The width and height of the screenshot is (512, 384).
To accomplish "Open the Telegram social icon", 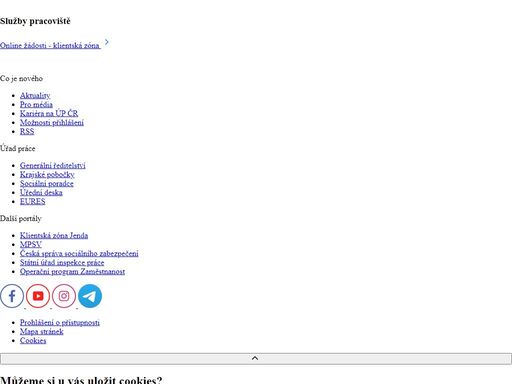I will tap(90, 296).
